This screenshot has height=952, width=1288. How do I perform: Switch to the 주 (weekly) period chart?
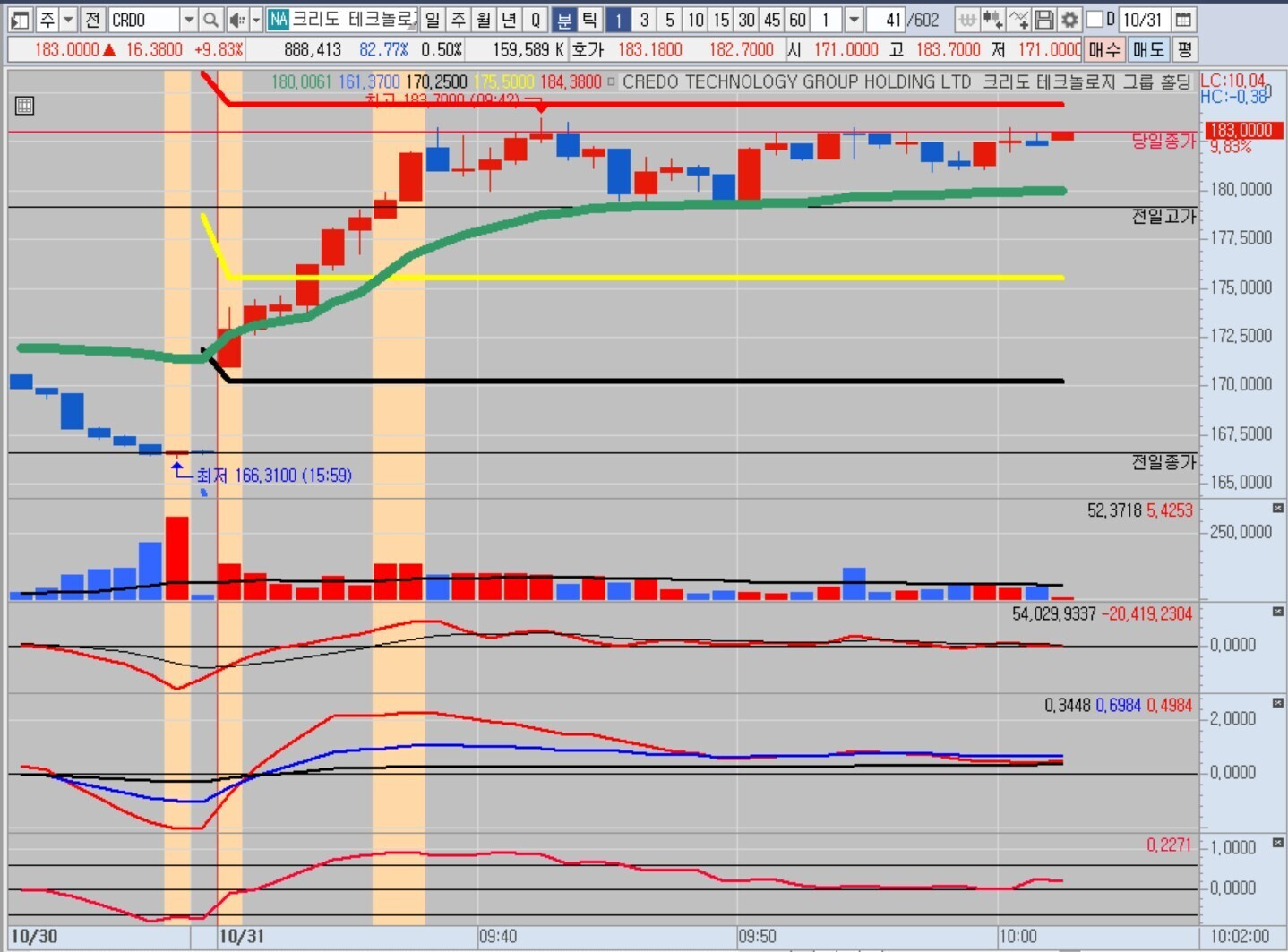click(459, 19)
